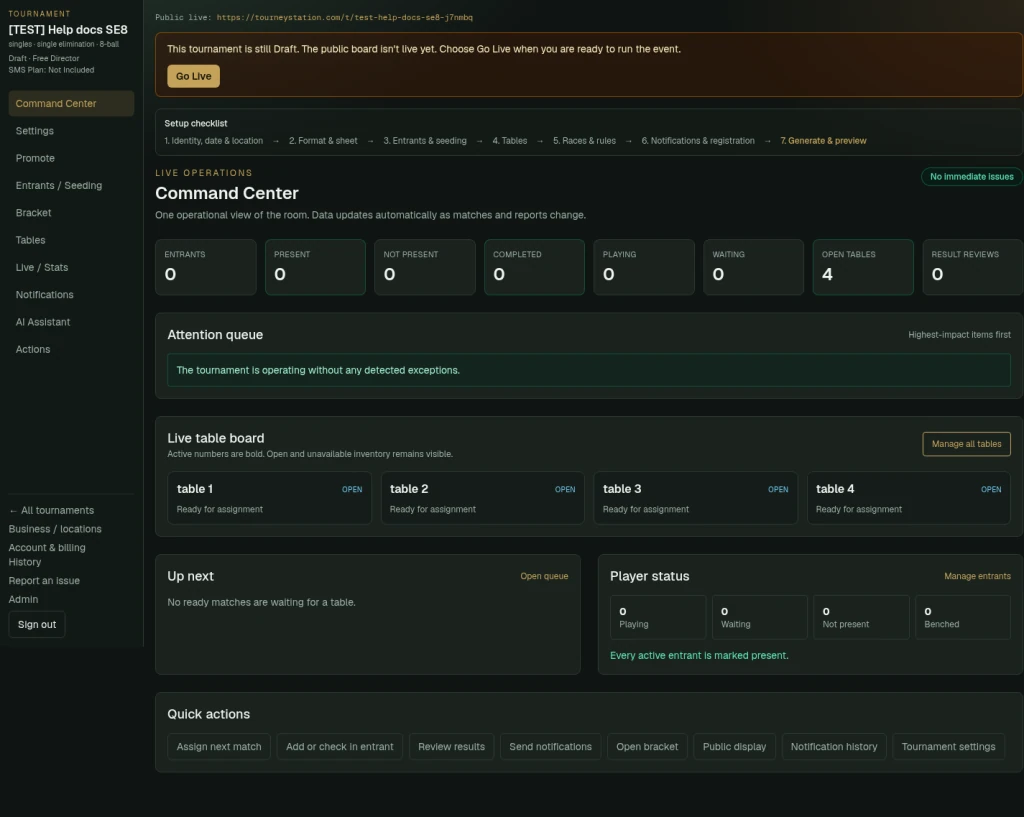Select Waiting count in Player status
The image size is (1024, 817).
[760, 617]
